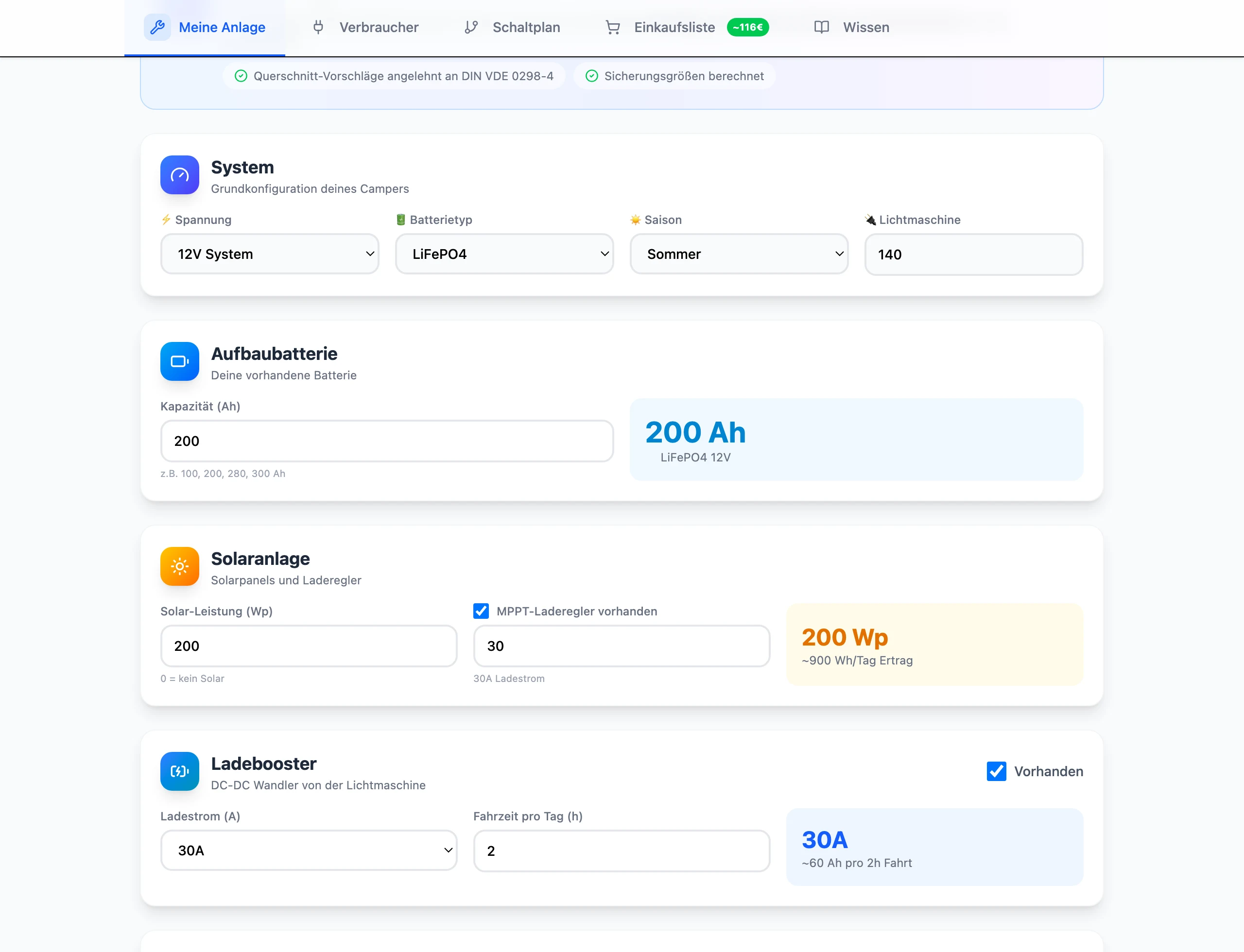Click the shopping cart icon for Einkaufsliste
Image resolution: width=1244 pixels, height=952 pixels.
click(x=613, y=27)
